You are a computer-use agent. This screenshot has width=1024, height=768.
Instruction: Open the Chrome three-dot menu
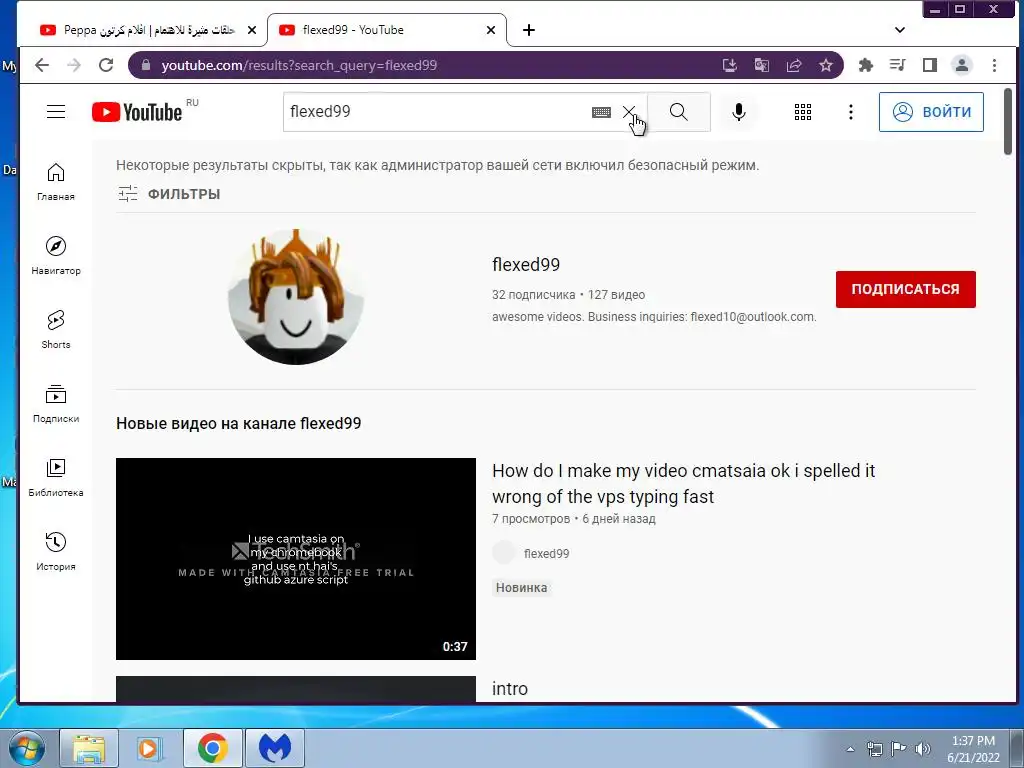tap(994, 65)
